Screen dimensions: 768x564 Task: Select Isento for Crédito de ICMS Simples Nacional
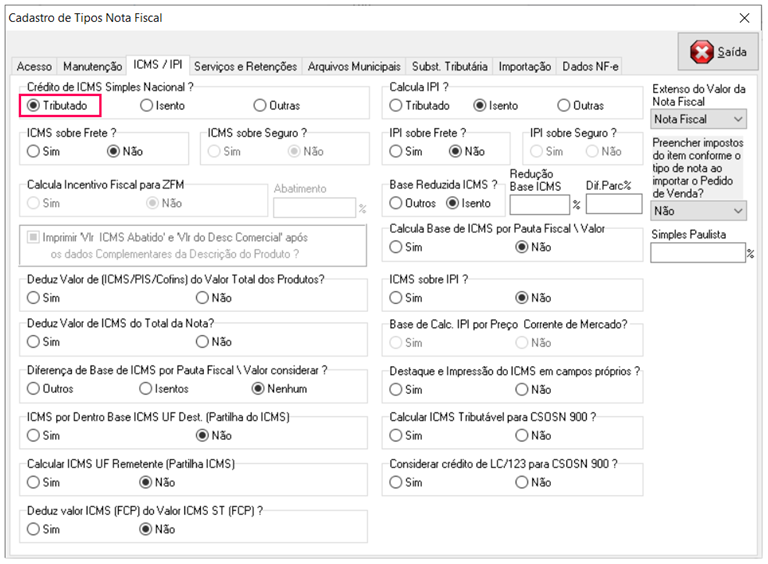pos(147,105)
